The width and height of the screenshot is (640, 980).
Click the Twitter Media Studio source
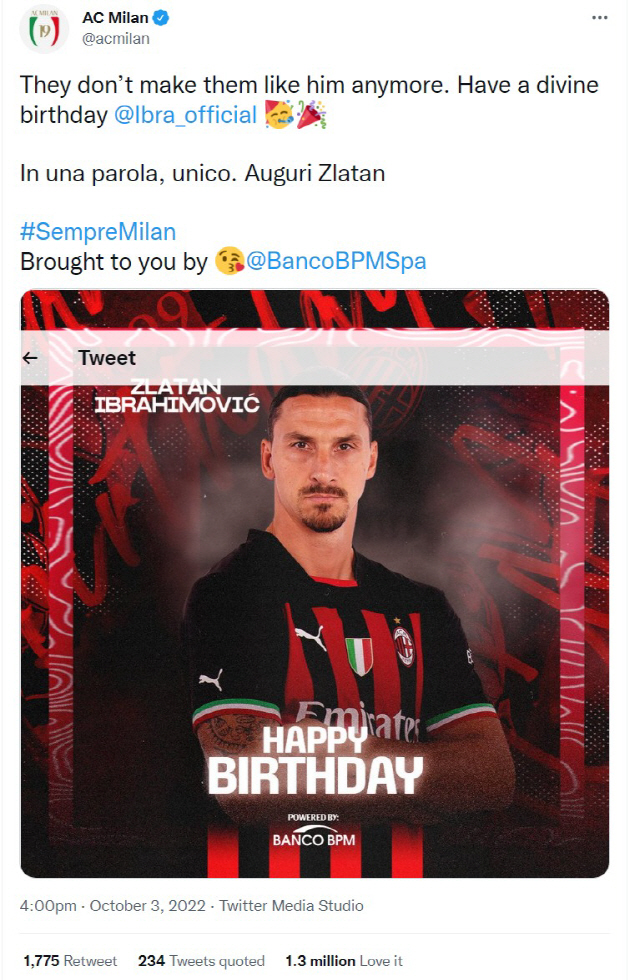coord(291,906)
